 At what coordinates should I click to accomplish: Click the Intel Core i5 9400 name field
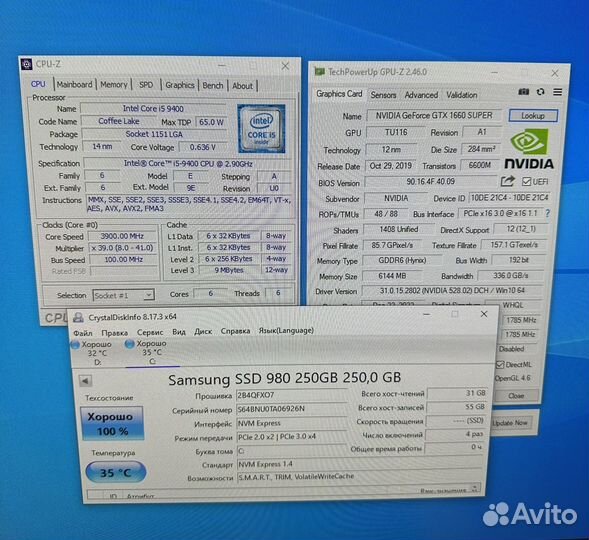[x=153, y=109]
